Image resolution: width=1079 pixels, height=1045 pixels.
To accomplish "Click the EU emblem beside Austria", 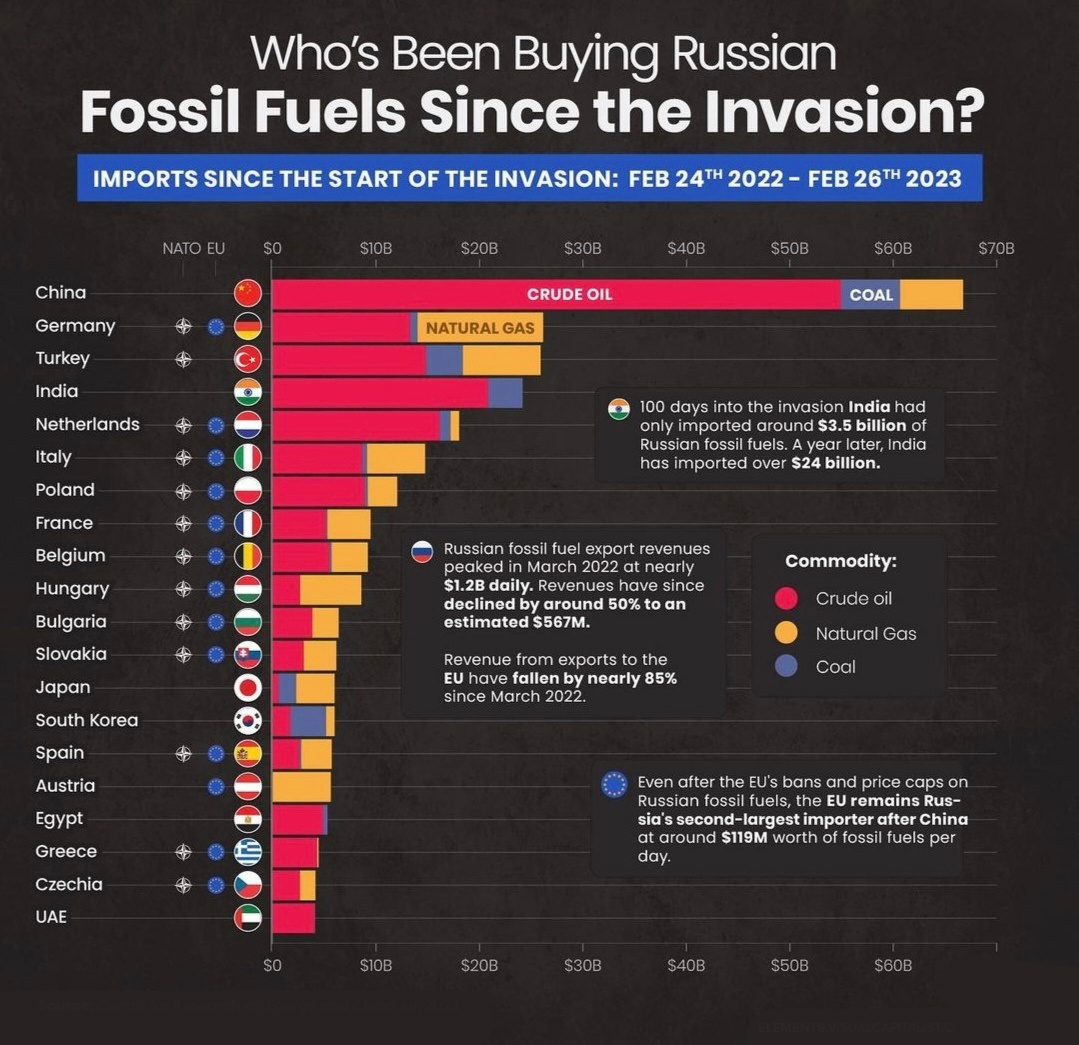I will point(216,786).
